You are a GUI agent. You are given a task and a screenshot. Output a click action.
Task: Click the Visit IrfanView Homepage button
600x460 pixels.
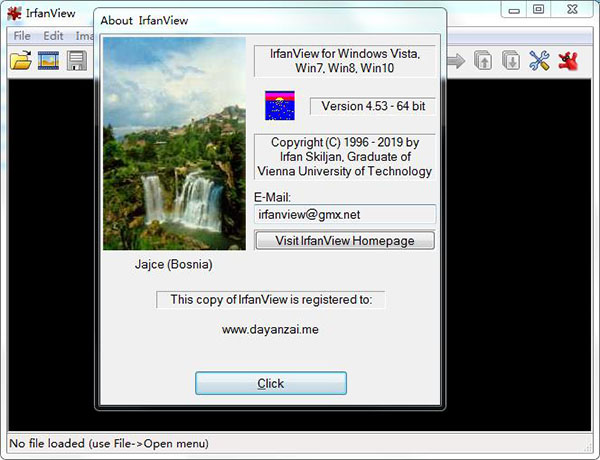(345, 240)
